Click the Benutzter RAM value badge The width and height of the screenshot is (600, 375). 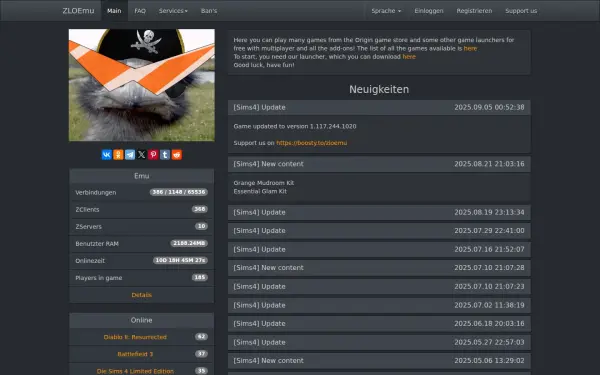pos(189,243)
